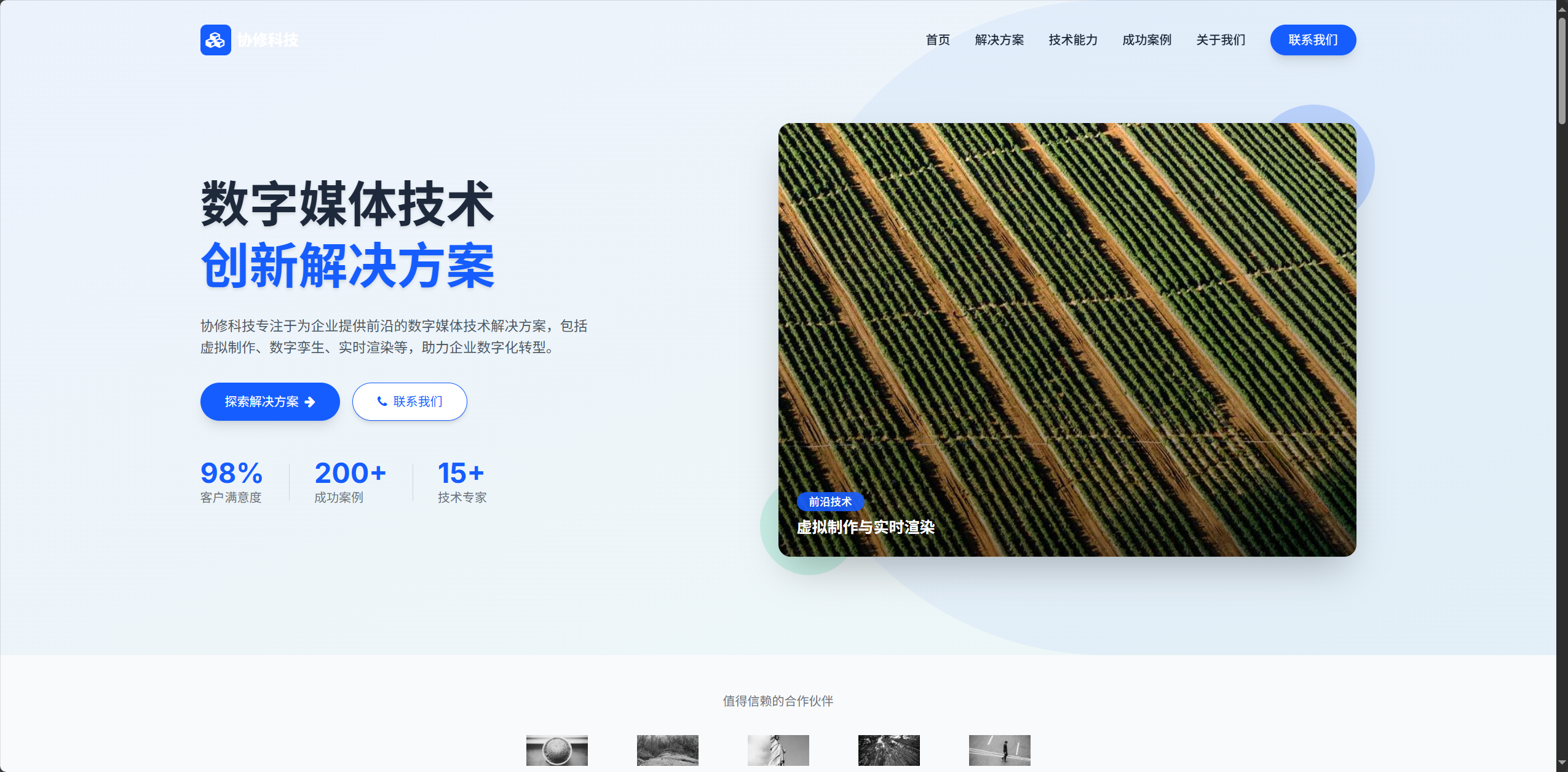This screenshot has width=1568, height=772.
Task: Click the 客户满意度 label
Action: (x=231, y=498)
